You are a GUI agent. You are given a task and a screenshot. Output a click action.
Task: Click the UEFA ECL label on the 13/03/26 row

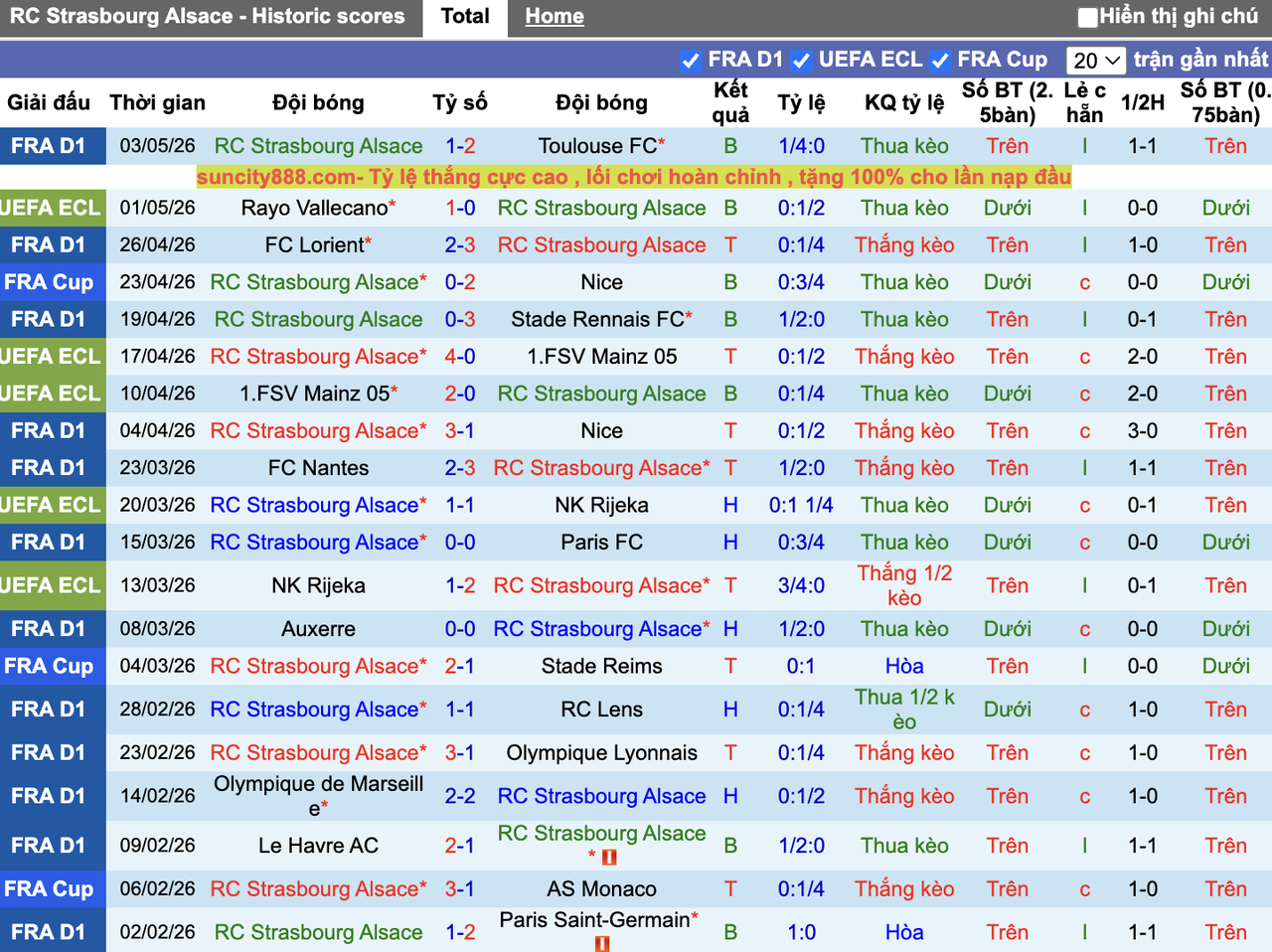[51, 585]
